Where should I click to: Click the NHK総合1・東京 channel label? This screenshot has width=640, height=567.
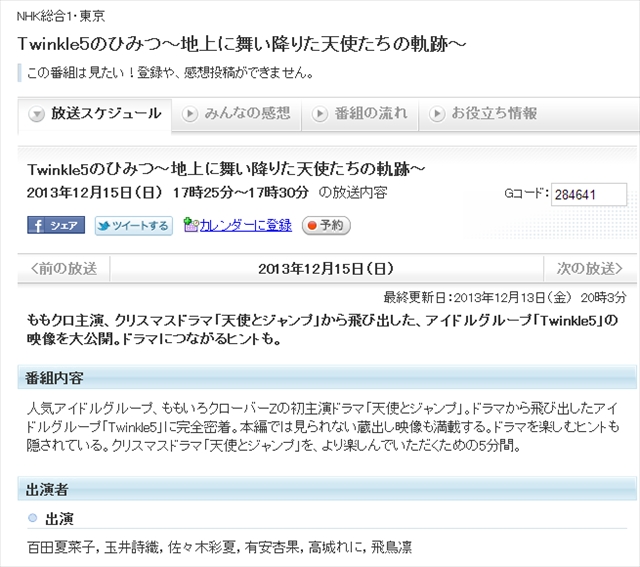click(61, 16)
